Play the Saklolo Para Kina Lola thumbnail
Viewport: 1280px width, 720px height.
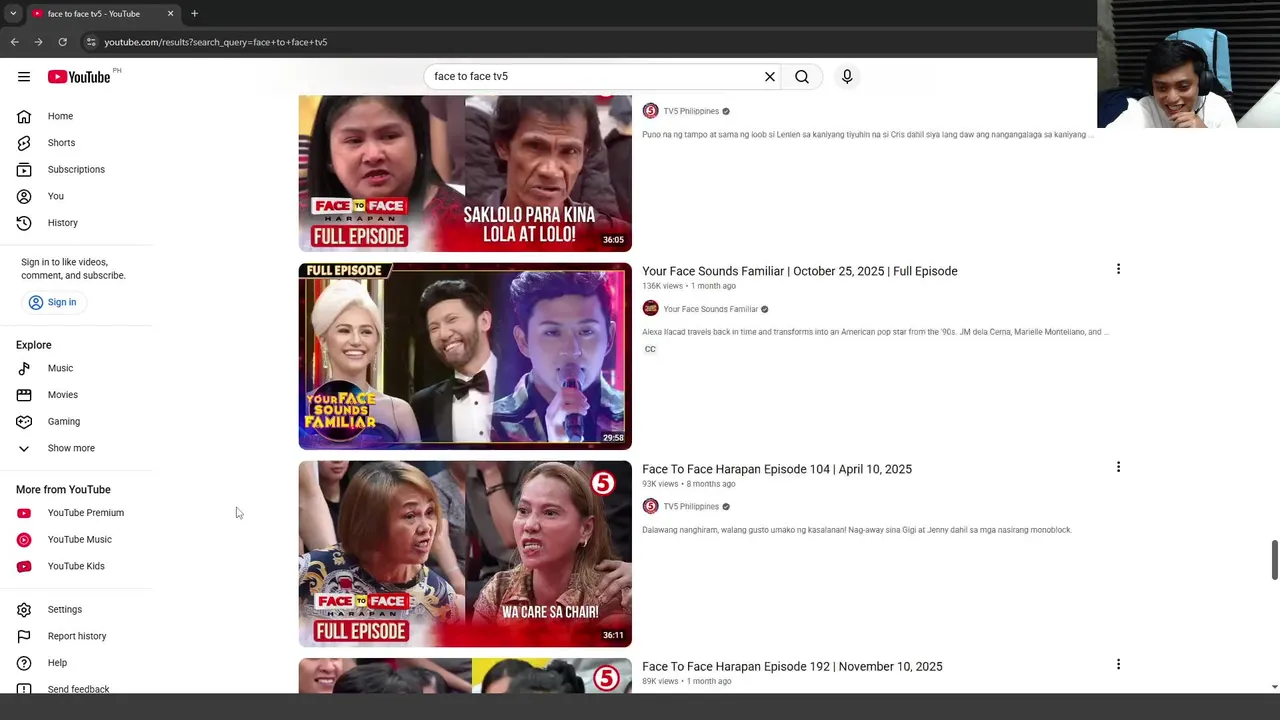click(x=465, y=173)
